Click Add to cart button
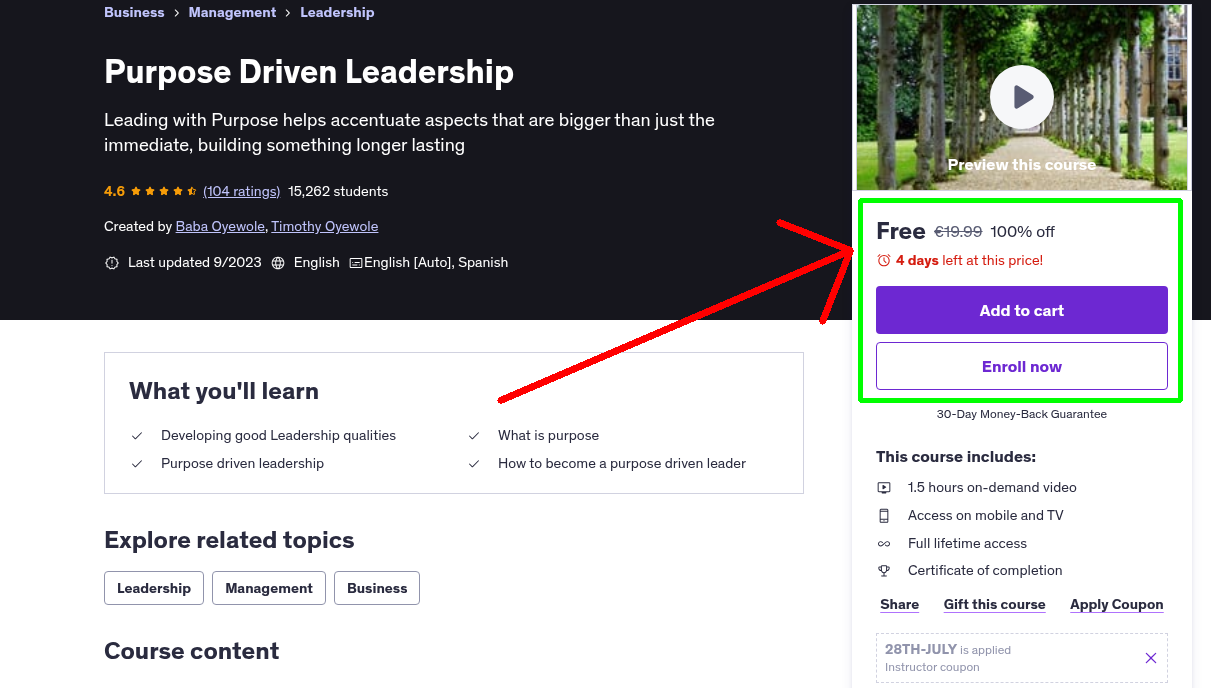Image resolution: width=1211 pixels, height=688 pixels. coord(1021,310)
